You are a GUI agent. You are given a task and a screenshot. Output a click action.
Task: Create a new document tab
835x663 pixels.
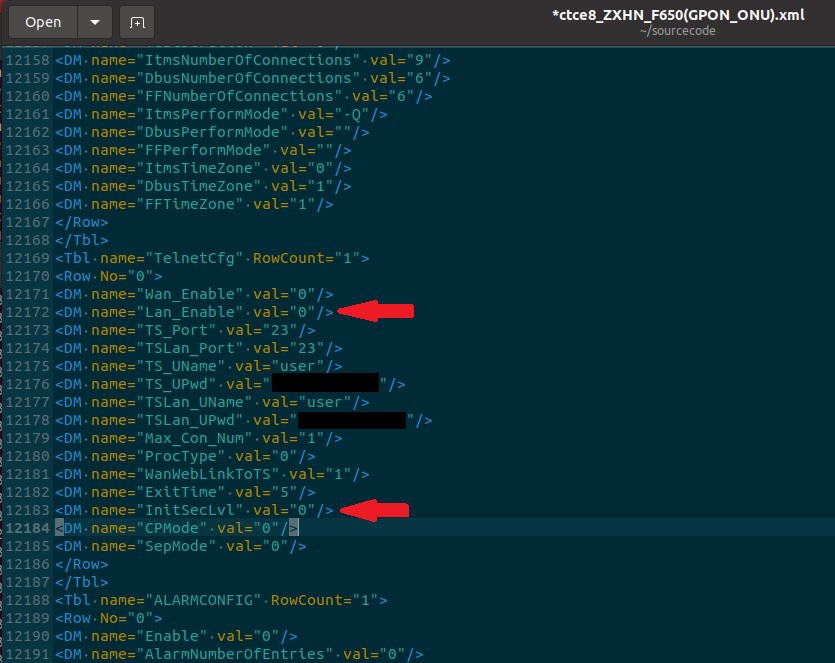coord(137,21)
